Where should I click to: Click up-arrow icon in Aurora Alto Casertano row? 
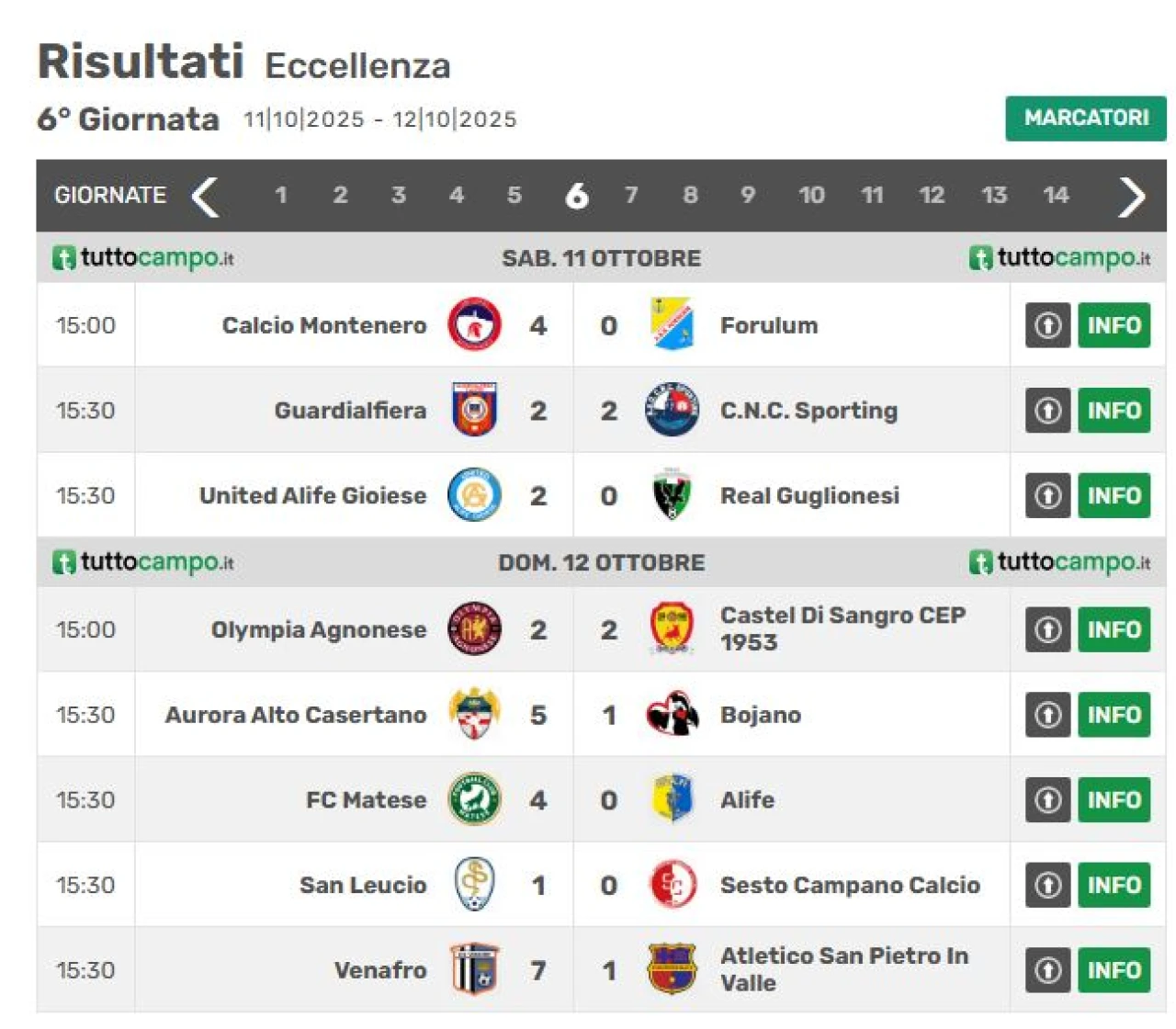click(1047, 715)
